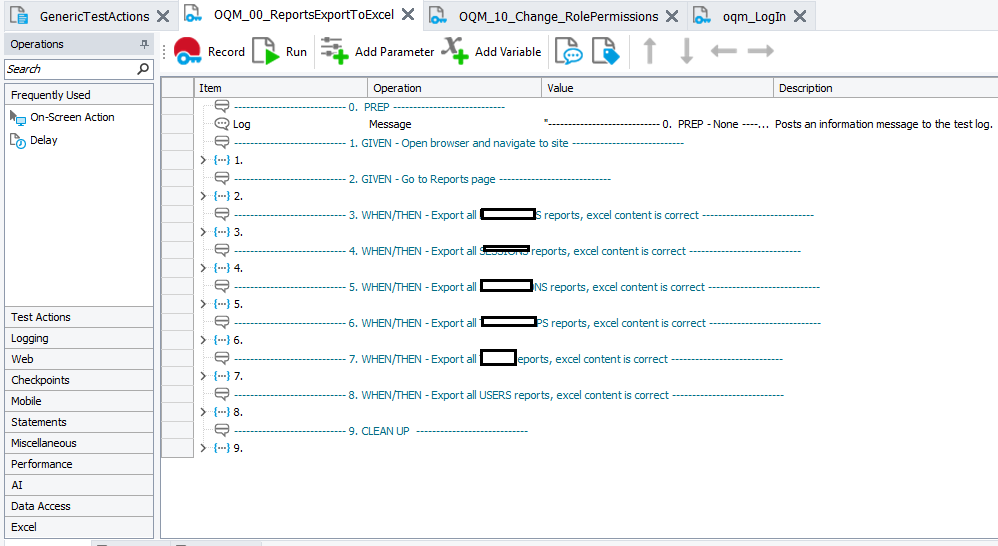Click the move down arrow icon

point(686,51)
